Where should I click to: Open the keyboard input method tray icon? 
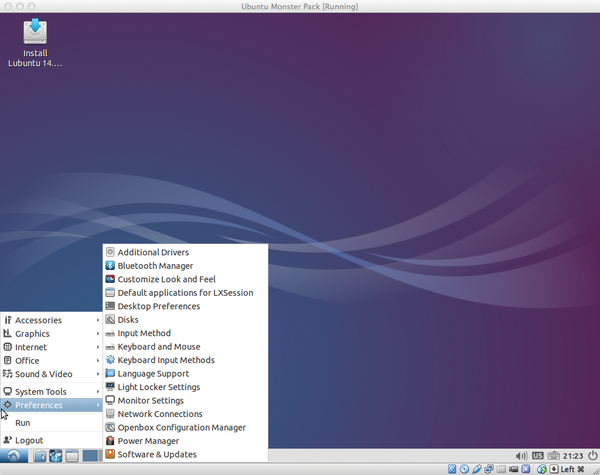pyautogui.click(x=554, y=455)
